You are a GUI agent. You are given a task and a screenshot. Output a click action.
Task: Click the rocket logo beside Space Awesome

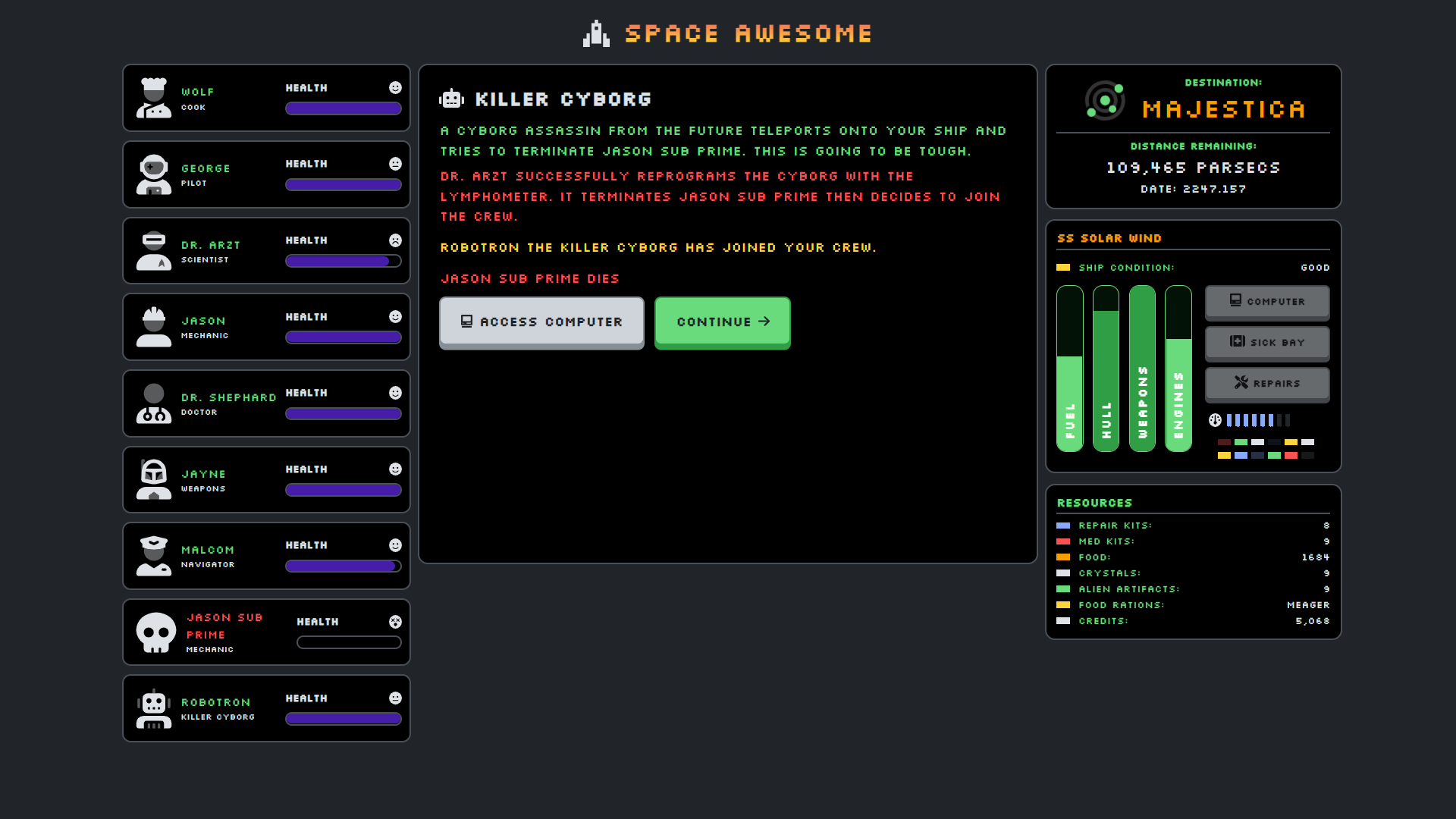coord(596,34)
